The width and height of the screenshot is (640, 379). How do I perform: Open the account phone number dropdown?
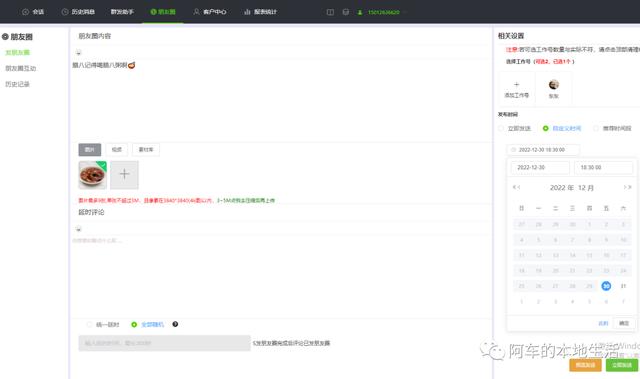(x=383, y=12)
